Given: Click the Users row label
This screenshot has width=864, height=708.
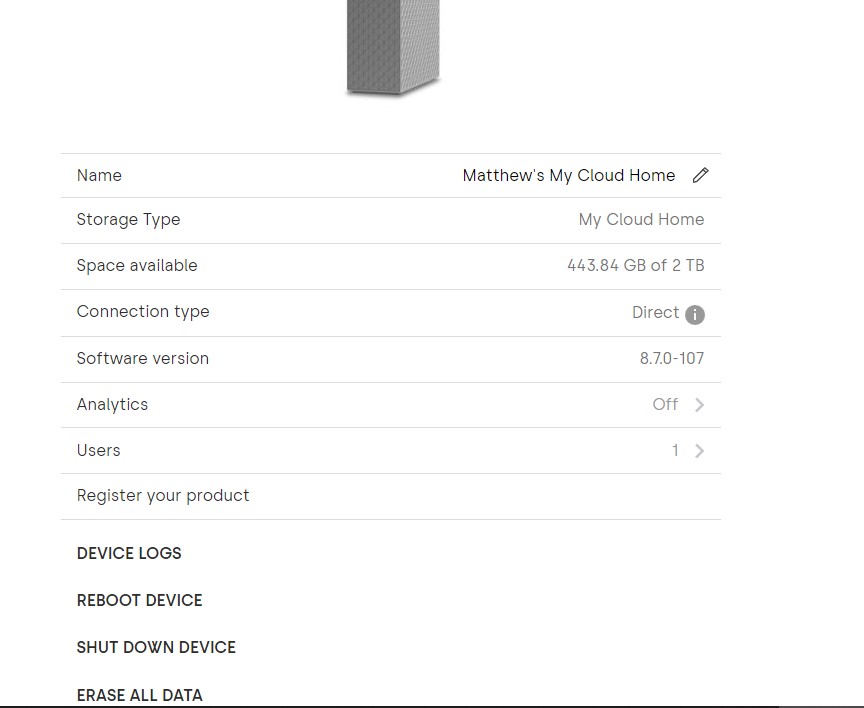Looking at the screenshot, I should tap(99, 451).
